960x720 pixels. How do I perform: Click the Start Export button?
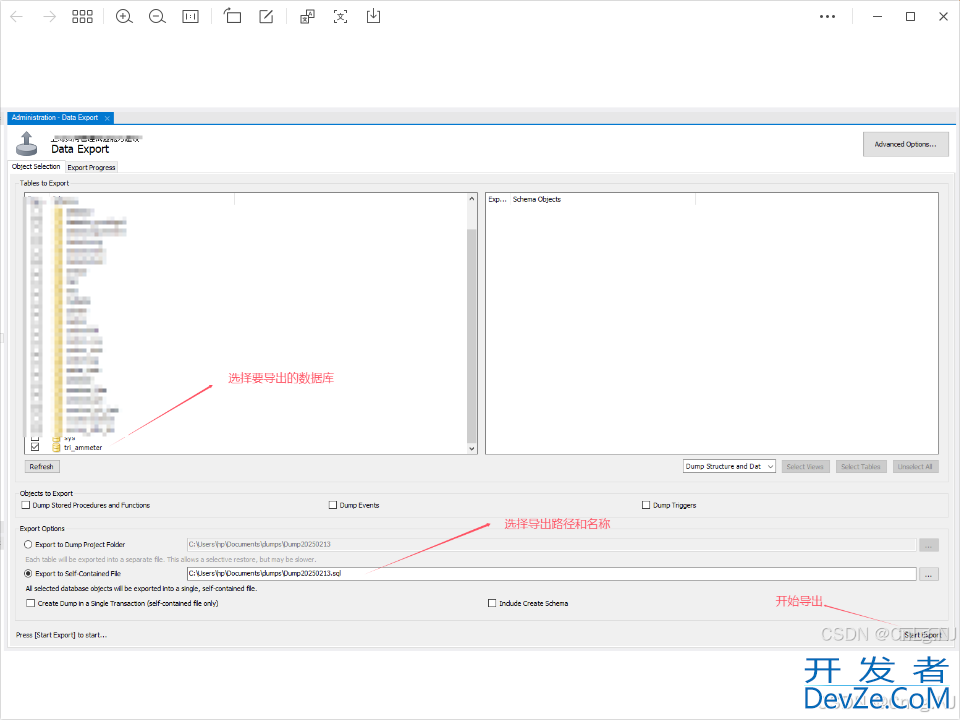923,635
